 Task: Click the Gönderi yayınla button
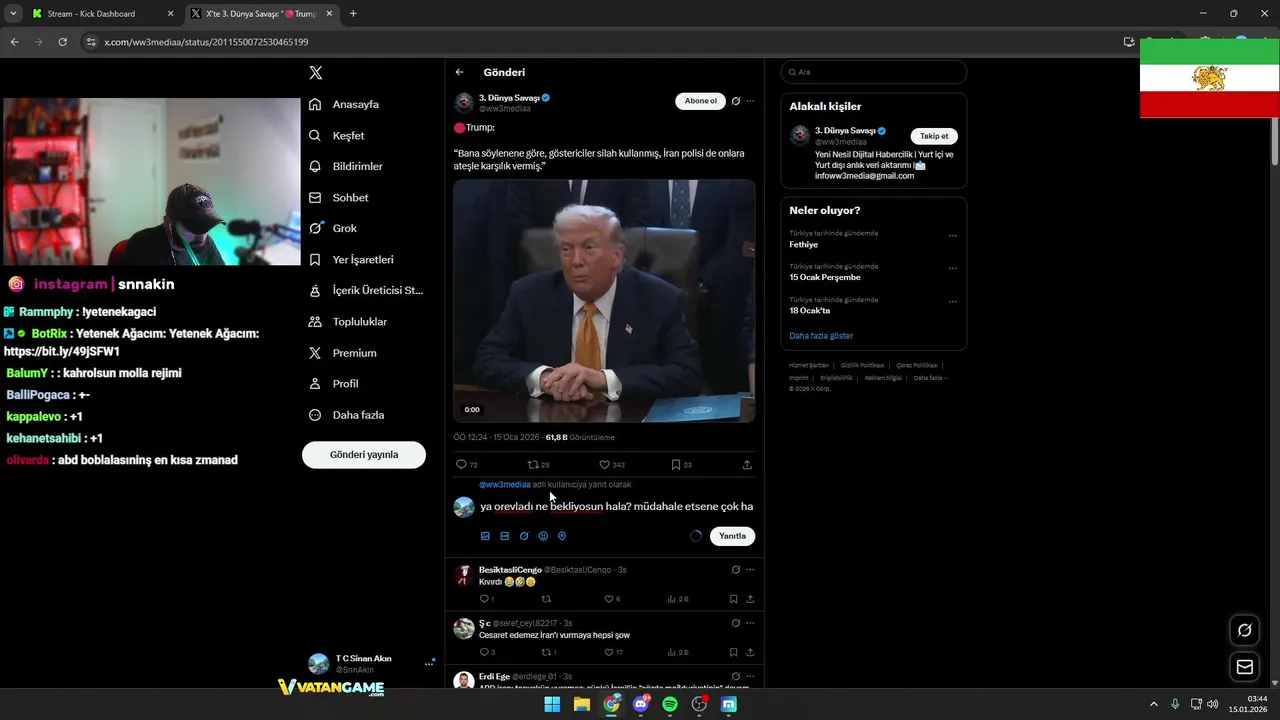(x=364, y=455)
